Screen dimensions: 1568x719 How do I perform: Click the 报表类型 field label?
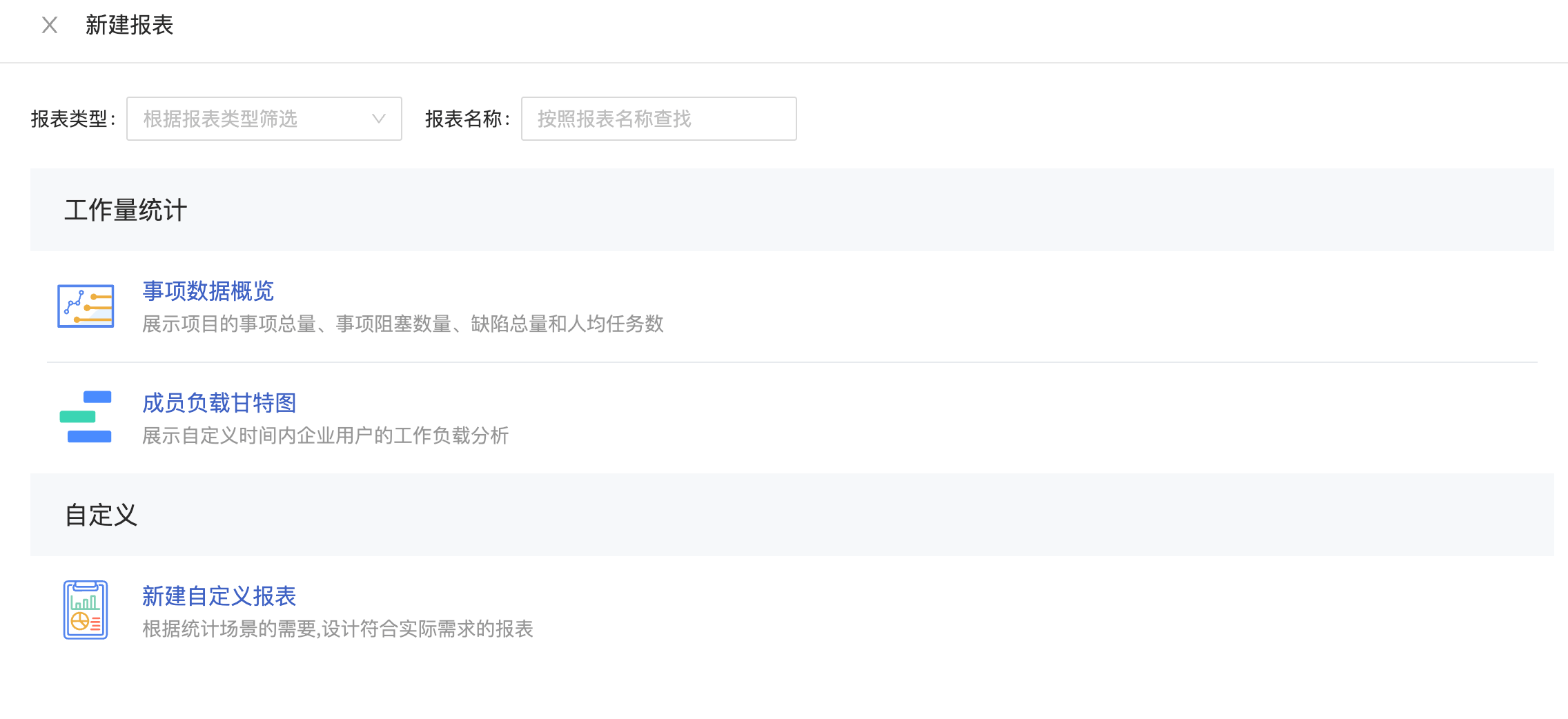72,119
